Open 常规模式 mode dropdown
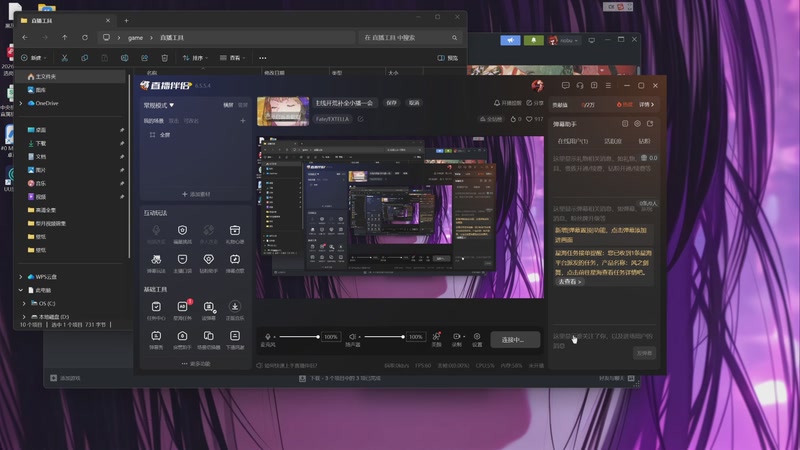800x450 pixels. (159, 105)
